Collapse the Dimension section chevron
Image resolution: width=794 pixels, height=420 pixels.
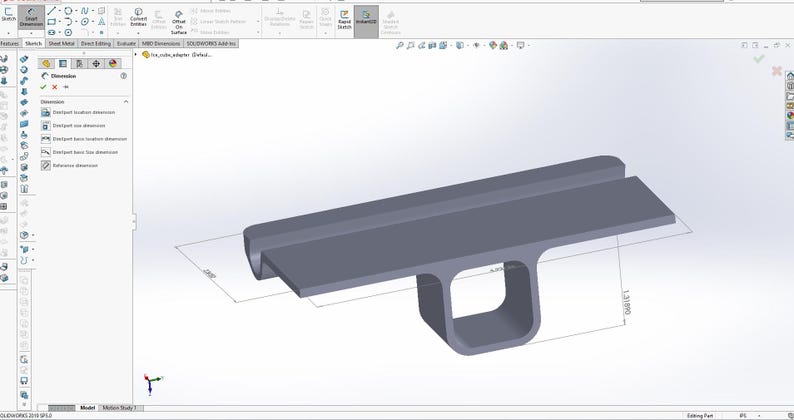click(126, 102)
